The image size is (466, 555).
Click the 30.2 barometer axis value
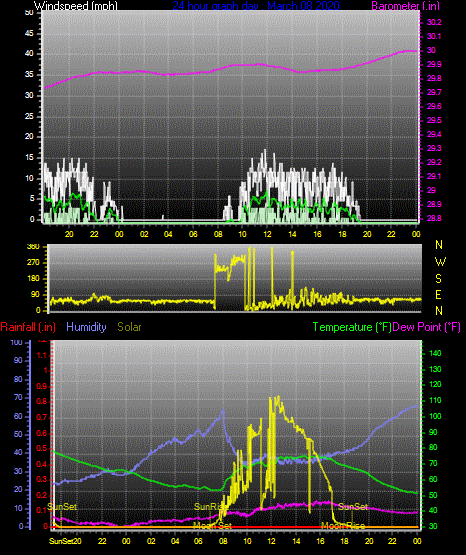pyautogui.click(x=434, y=22)
